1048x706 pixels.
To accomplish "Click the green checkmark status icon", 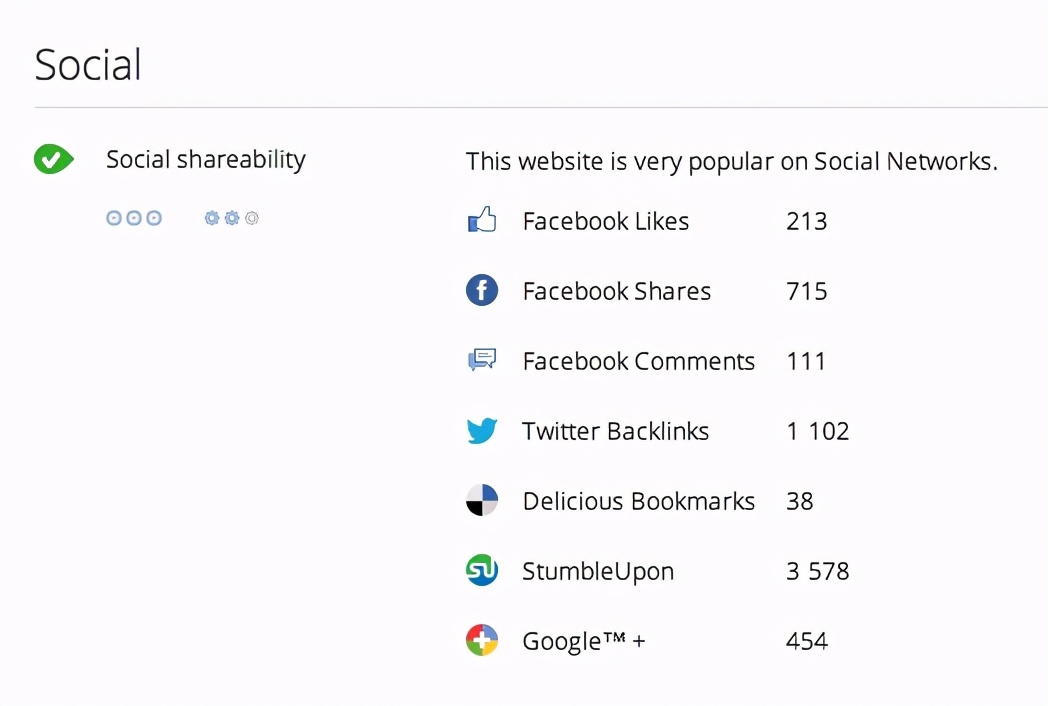I will pyautogui.click(x=53, y=159).
